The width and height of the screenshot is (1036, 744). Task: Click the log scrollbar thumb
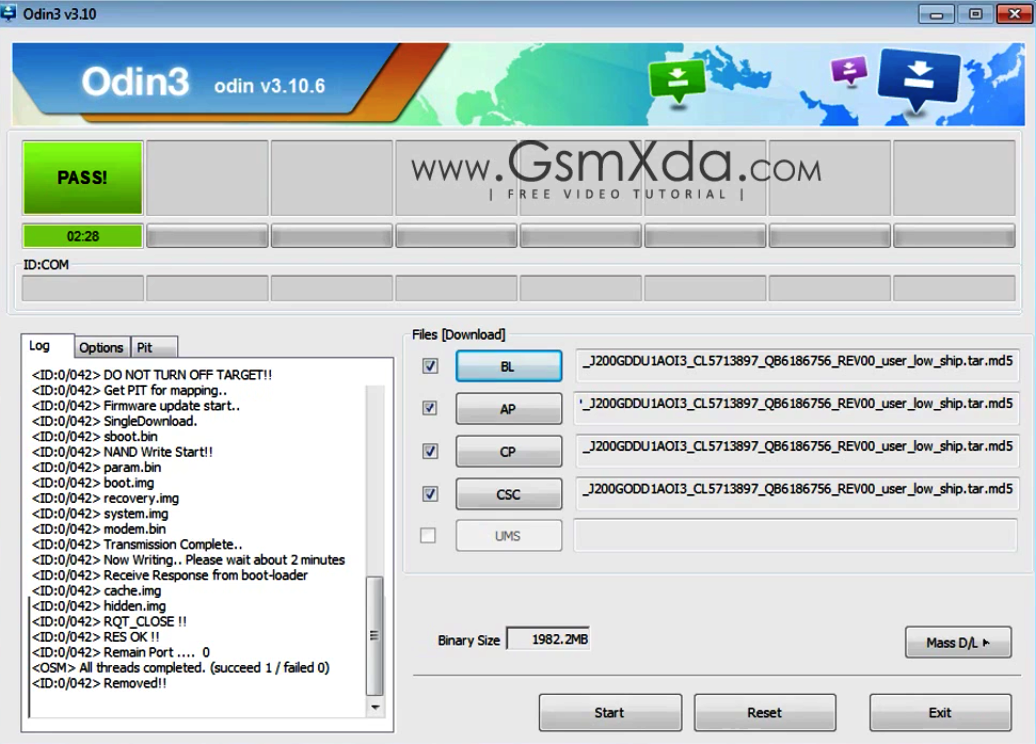(x=375, y=636)
